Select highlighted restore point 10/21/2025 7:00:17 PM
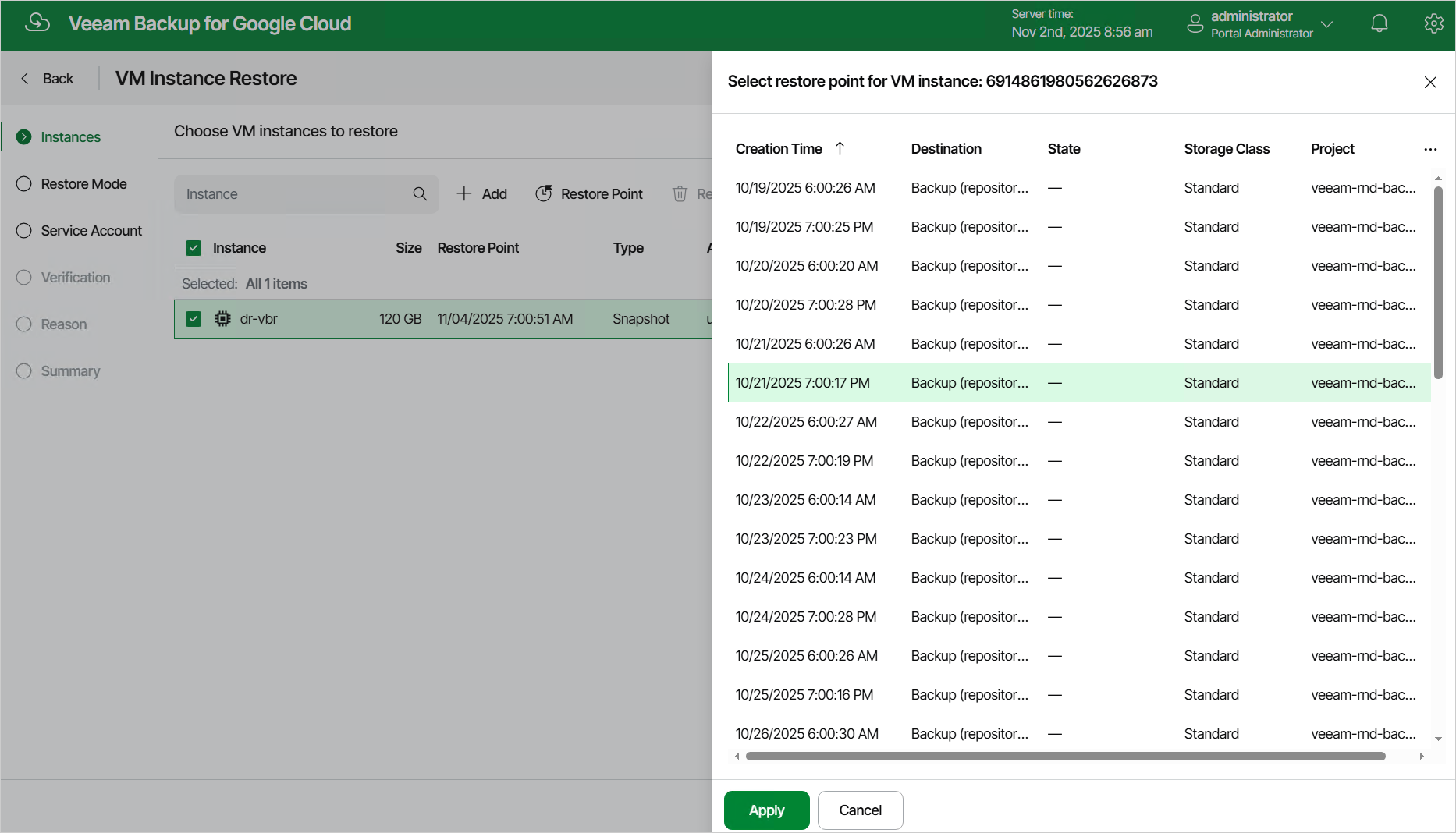The image size is (1456, 833). pyautogui.click(x=1079, y=383)
